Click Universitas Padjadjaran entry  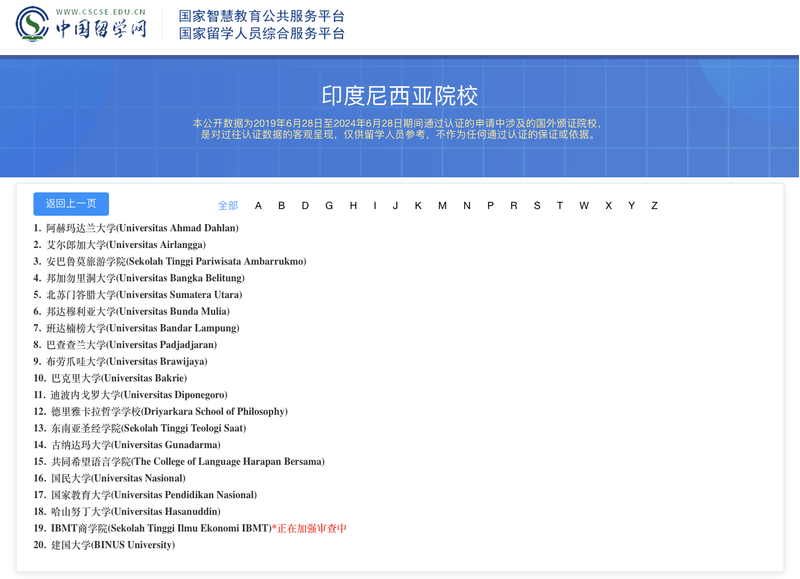132,345
